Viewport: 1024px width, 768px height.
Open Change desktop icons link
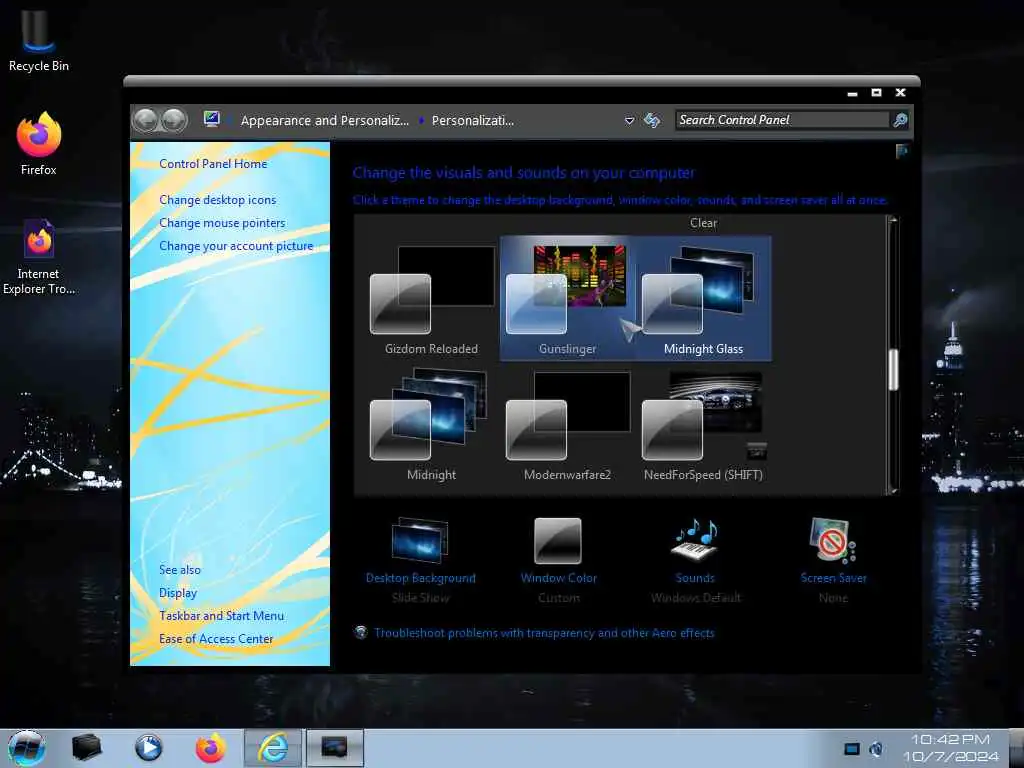coord(217,200)
